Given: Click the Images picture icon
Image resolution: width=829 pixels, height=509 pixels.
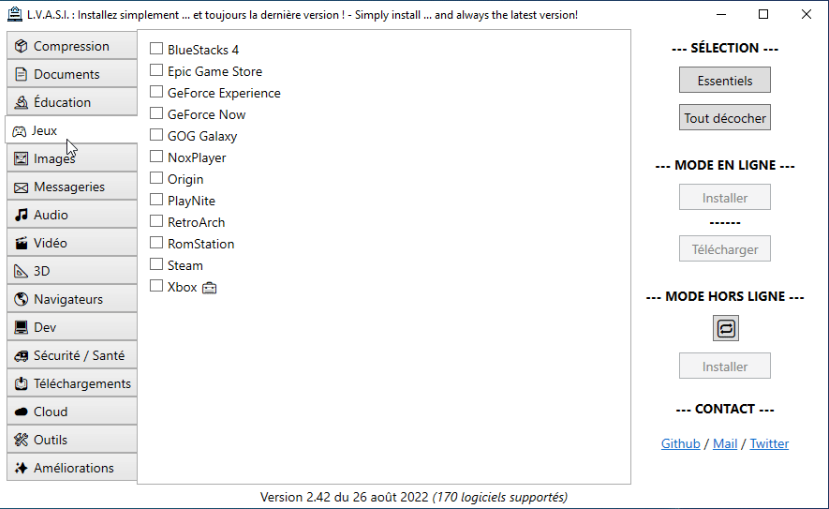Looking at the screenshot, I should coord(21,159).
